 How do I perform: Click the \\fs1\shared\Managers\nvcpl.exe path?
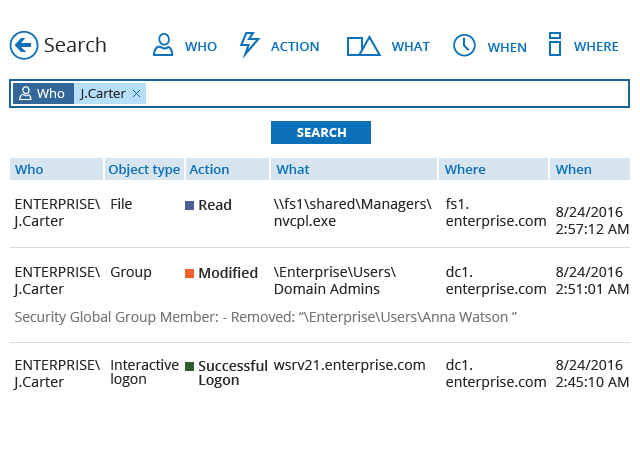tap(353, 212)
